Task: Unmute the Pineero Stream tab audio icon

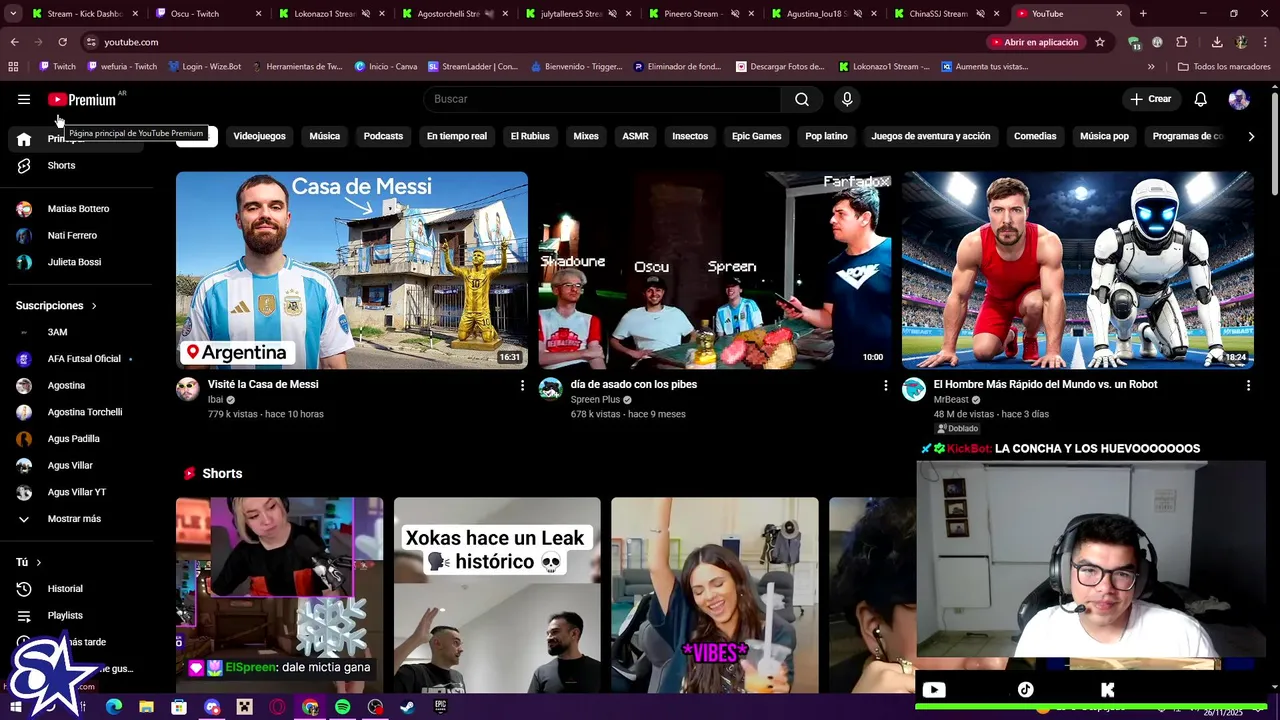Action: click(735, 14)
